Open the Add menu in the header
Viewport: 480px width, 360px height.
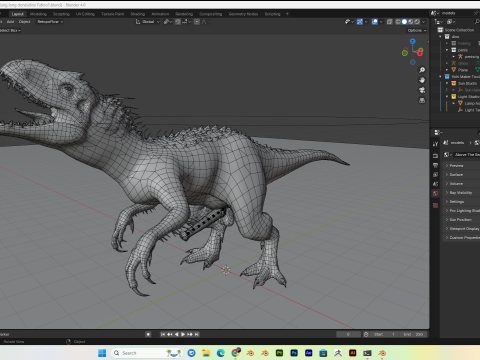[x=10, y=22]
